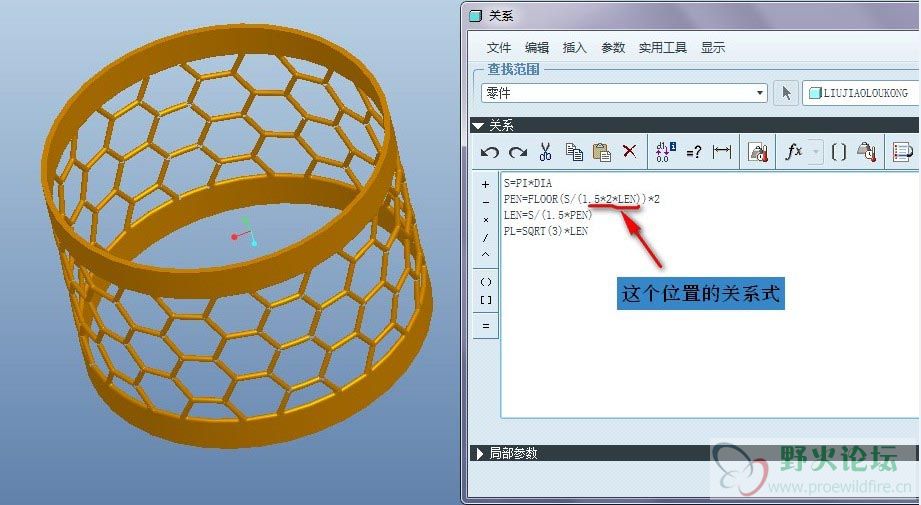Expand the 局部参数 section
921x505 pixels.
480,453
